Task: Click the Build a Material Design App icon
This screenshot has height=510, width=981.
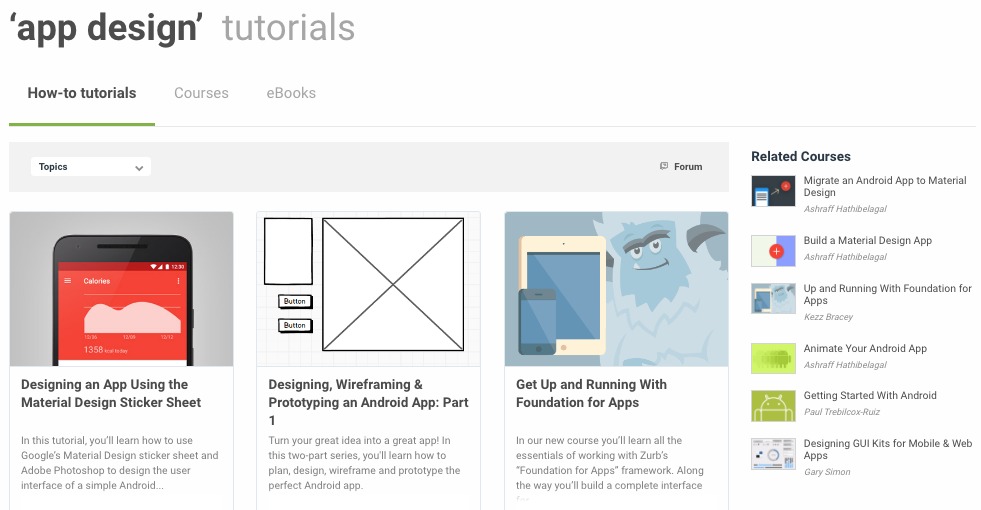Action: pyautogui.click(x=773, y=251)
